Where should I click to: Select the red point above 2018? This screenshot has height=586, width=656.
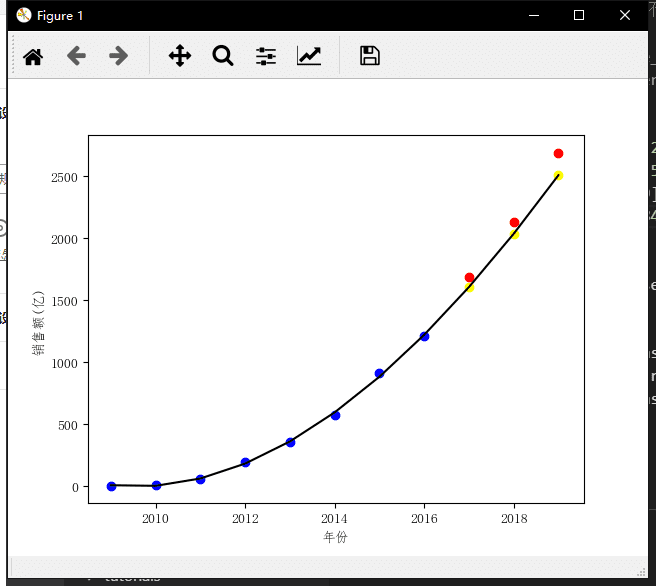(x=514, y=222)
